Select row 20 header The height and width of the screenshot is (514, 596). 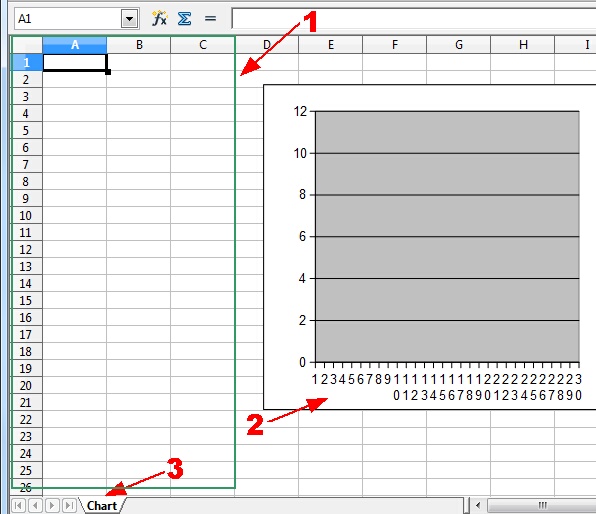pos(27,386)
